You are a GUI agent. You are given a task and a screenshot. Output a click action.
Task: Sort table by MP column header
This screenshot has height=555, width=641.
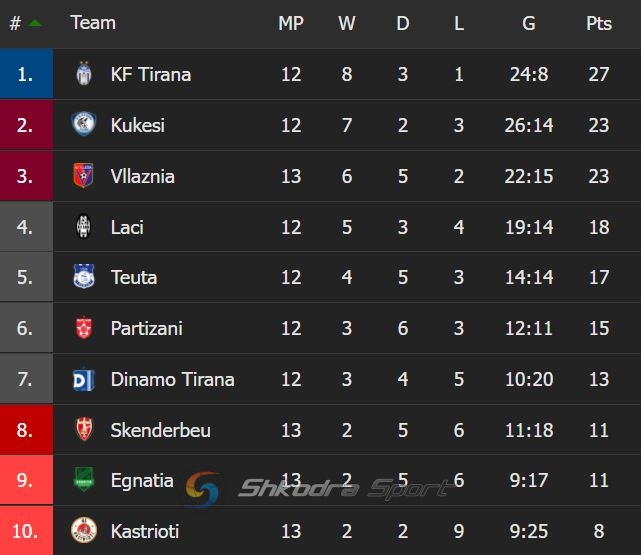pyautogui.click(x=290, y=23)
